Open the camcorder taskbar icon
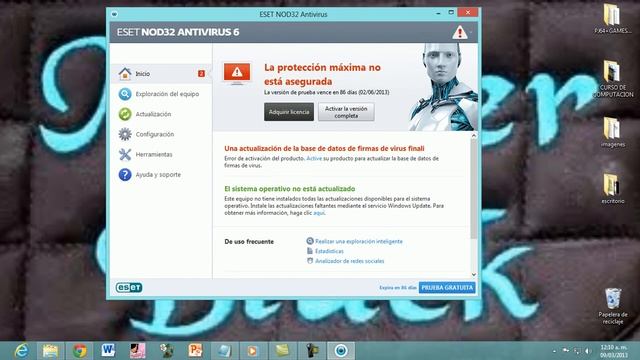This screenshot has height=360, width=640. tap(311, 351)
